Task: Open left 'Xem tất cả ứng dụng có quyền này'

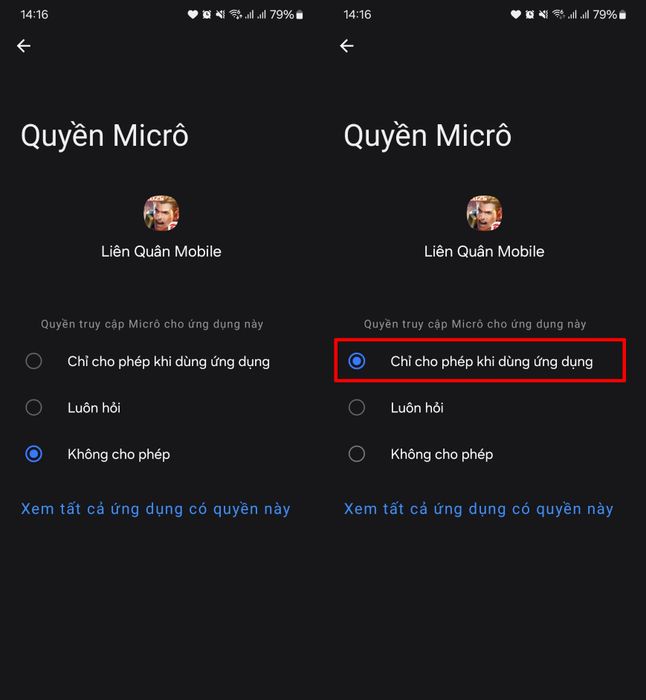Action: [x=155, y=509]
